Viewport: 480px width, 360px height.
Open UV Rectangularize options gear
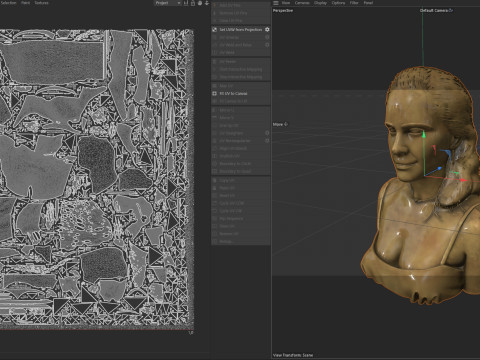pyautogui.click(x=267, y=140)
